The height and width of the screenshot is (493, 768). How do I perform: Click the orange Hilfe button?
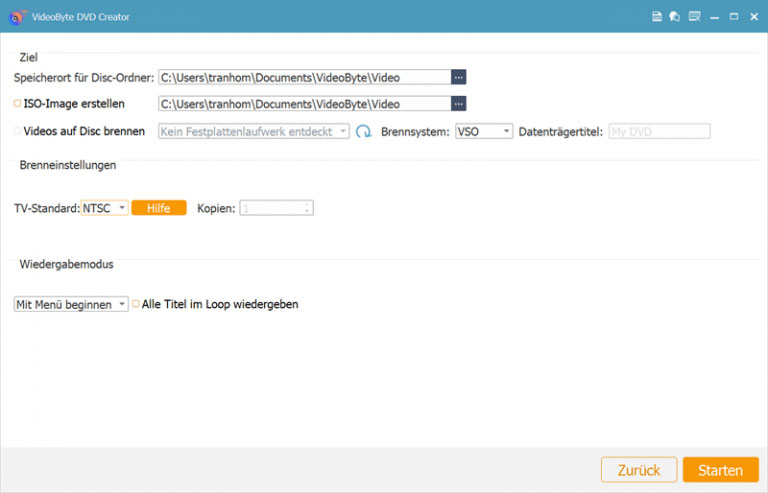coord(159,208)
